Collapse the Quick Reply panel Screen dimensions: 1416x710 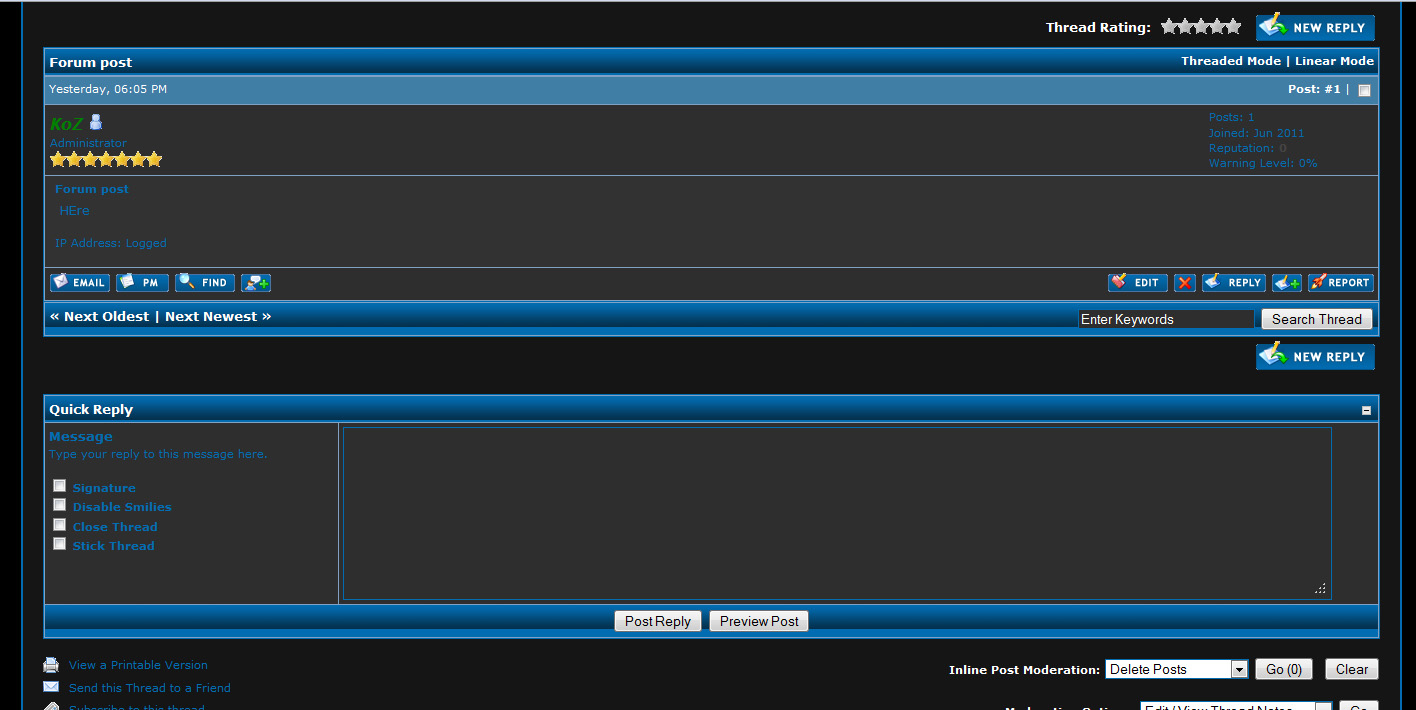(x=1366, y=410)
